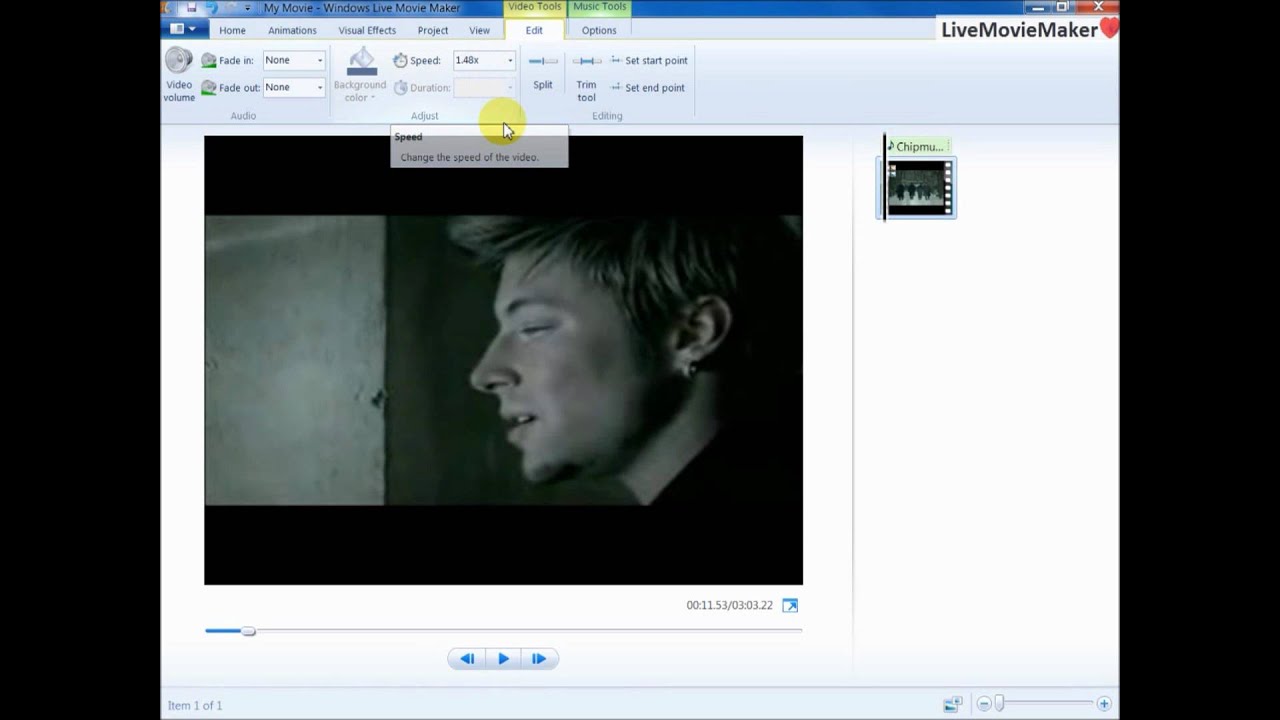Change thumbnail size icon in status bar

click(x=953, y=704)
